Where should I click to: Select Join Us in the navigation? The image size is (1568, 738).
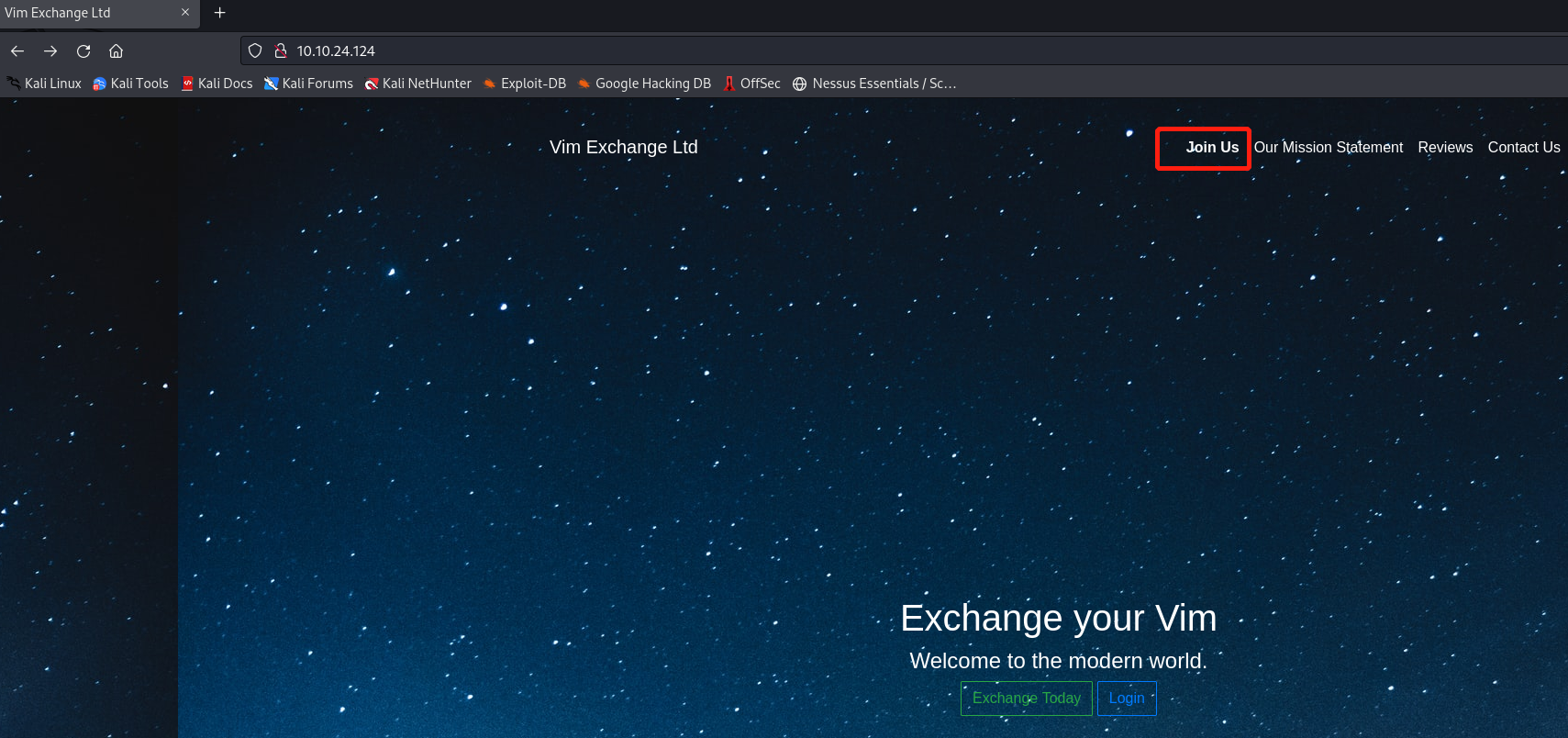coord(1211,148)
